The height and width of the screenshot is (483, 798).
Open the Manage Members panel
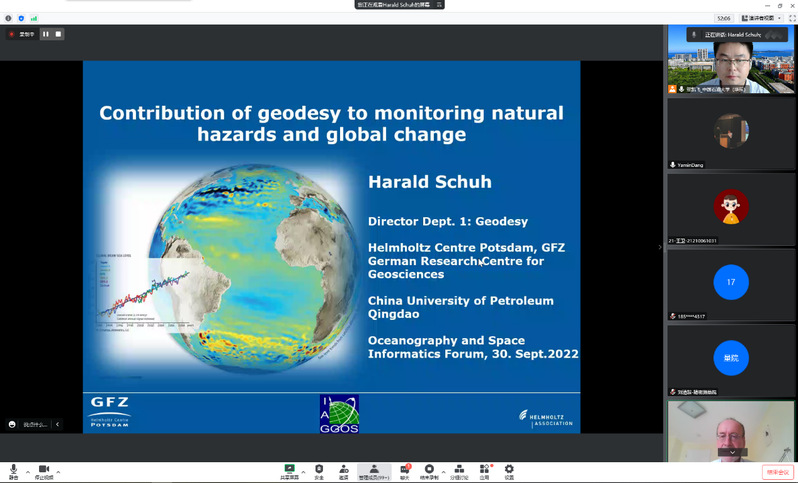[374, 470]
